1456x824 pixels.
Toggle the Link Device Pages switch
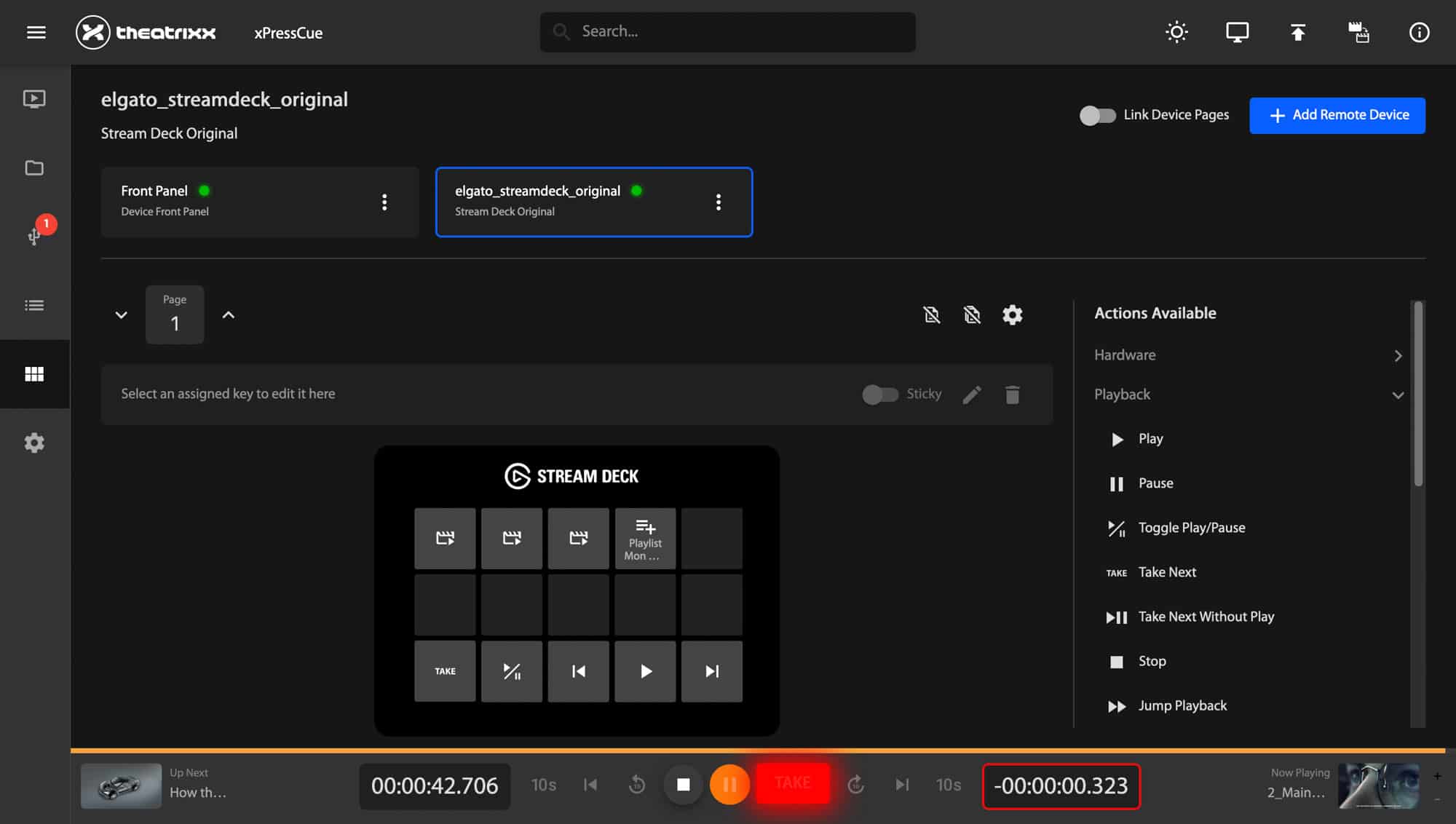(x=1097, y=115)
